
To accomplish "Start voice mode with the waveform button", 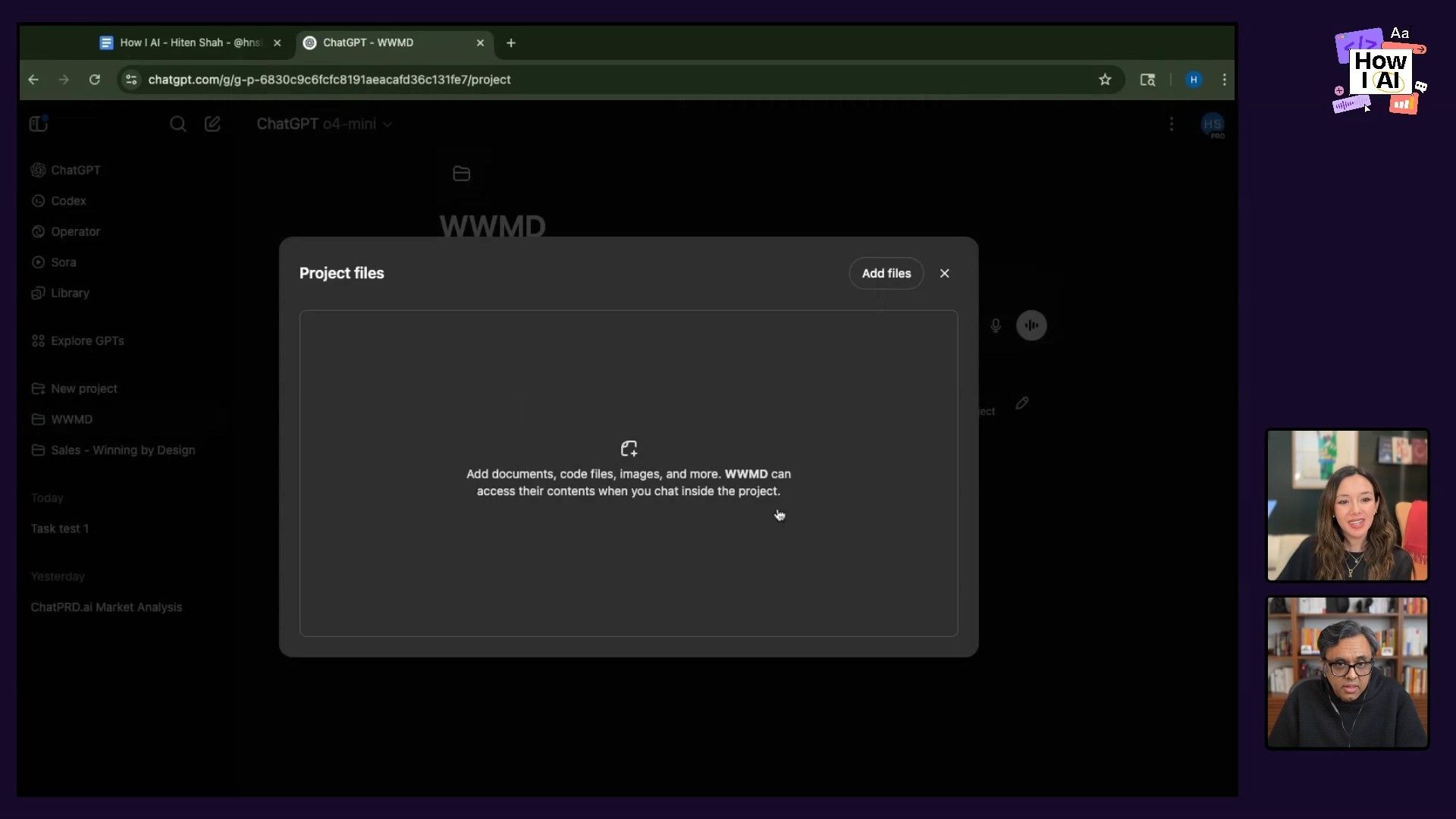I will pyautogui.click(x=1031, y=325).
